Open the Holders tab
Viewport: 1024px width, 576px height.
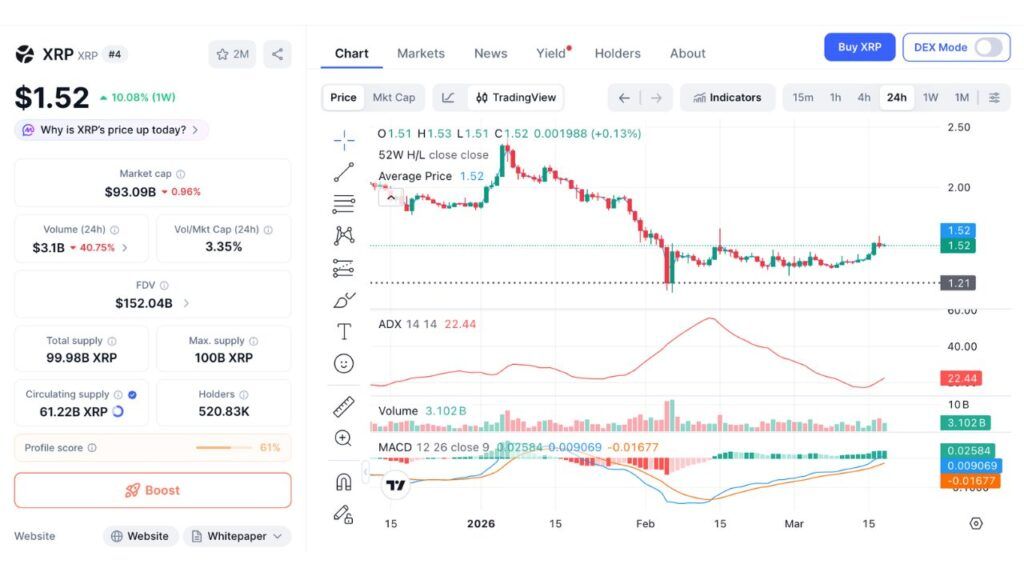point(617,53)
